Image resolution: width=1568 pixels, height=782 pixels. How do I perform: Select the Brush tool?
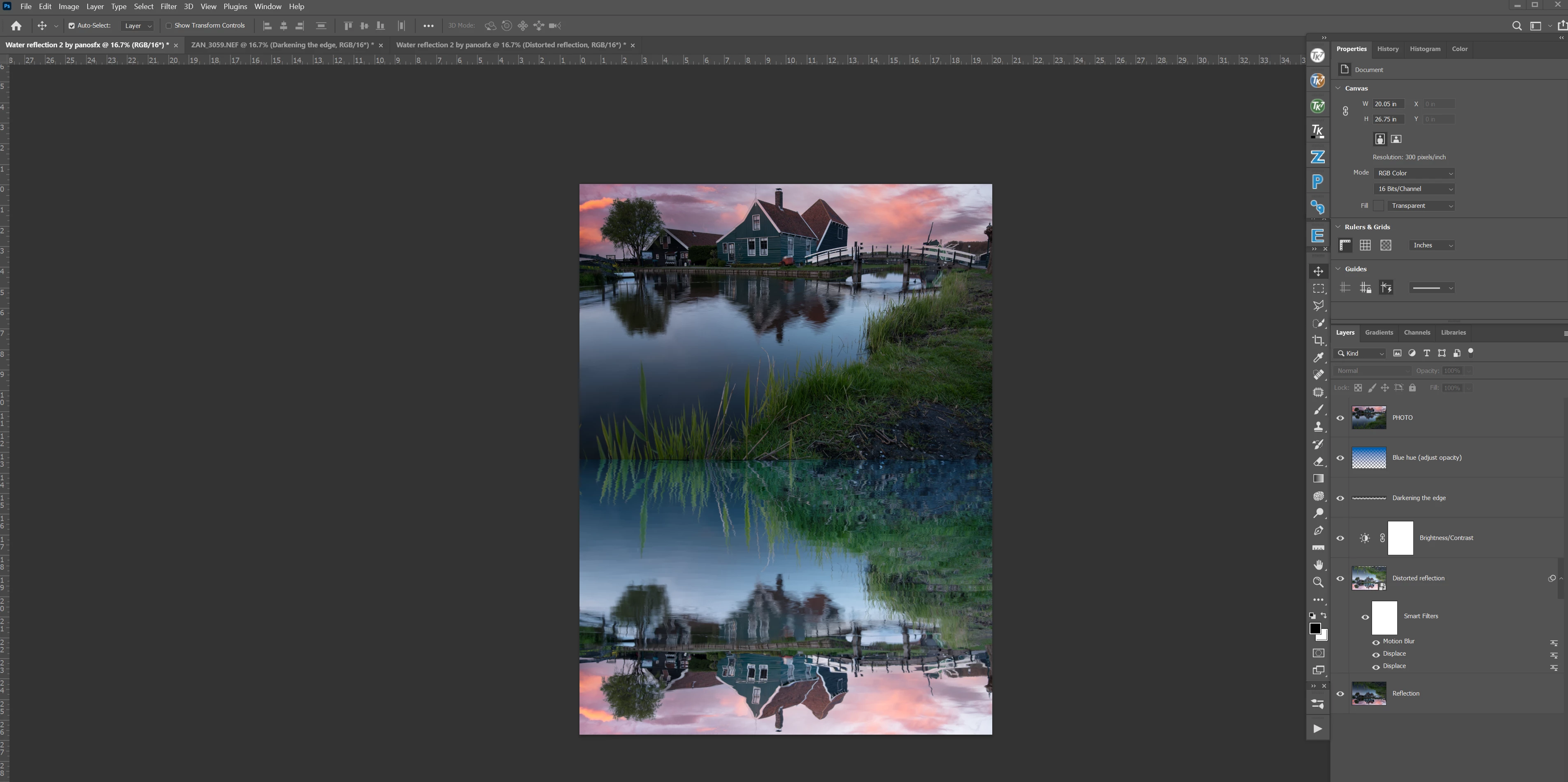1318,410
